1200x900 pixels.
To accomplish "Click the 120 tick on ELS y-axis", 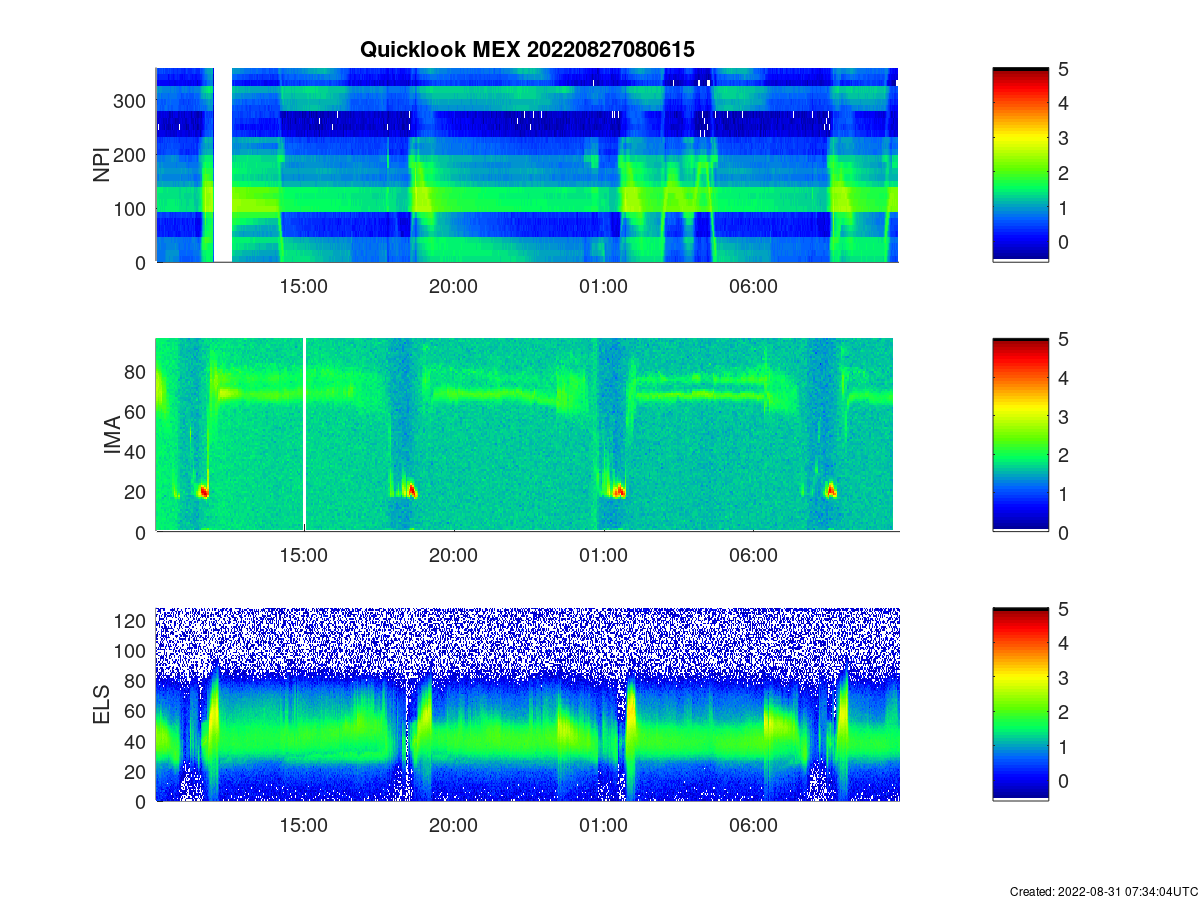I will (132, 621).
